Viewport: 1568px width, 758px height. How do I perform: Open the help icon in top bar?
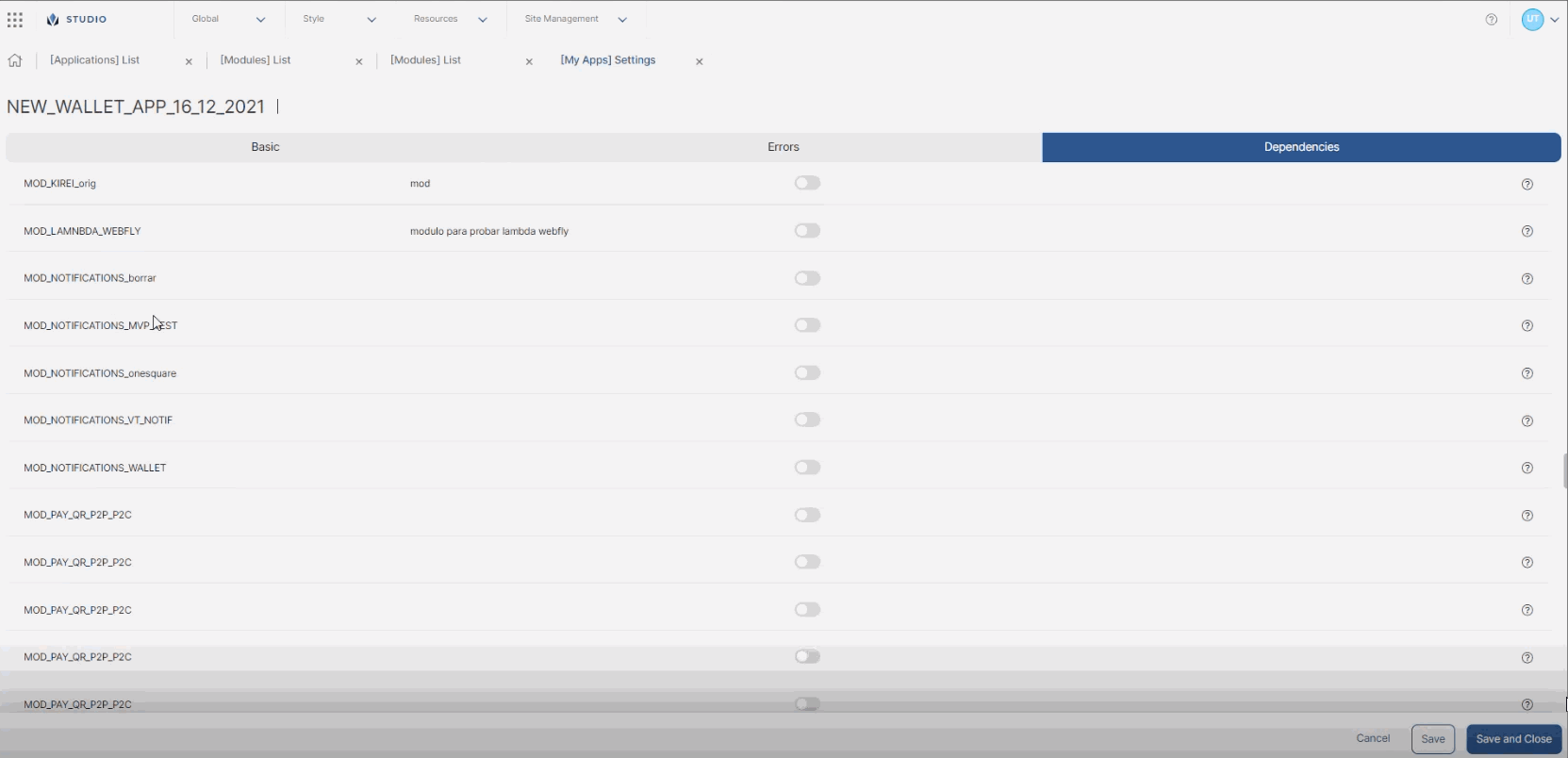point(1491,20)
